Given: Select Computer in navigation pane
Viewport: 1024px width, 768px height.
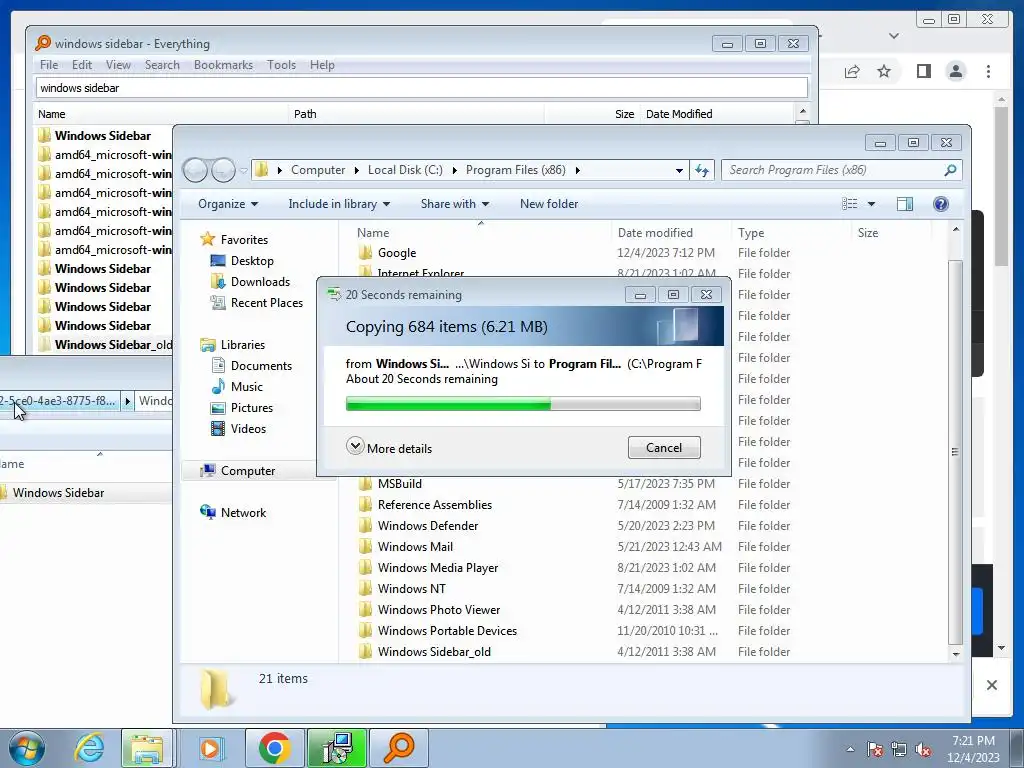Looking at the screenshot, I should [x=248, y=470].
